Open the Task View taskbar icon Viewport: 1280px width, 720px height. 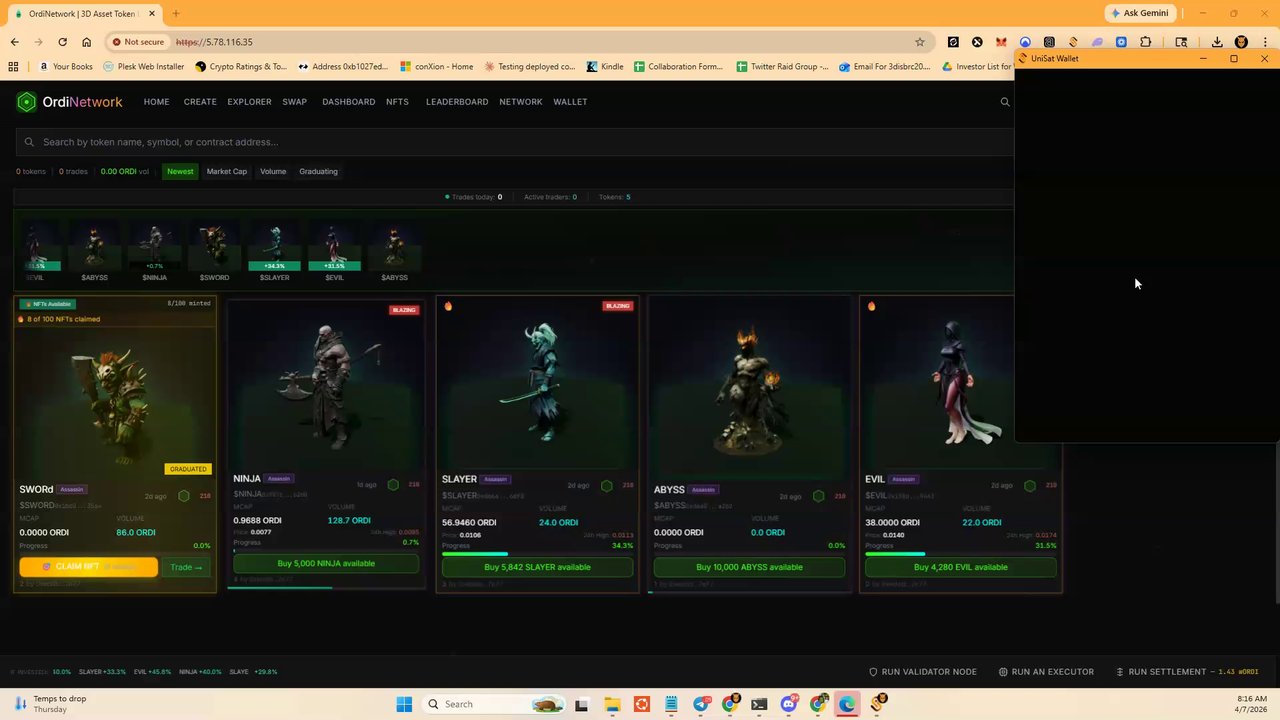click(x=582, y=704)
